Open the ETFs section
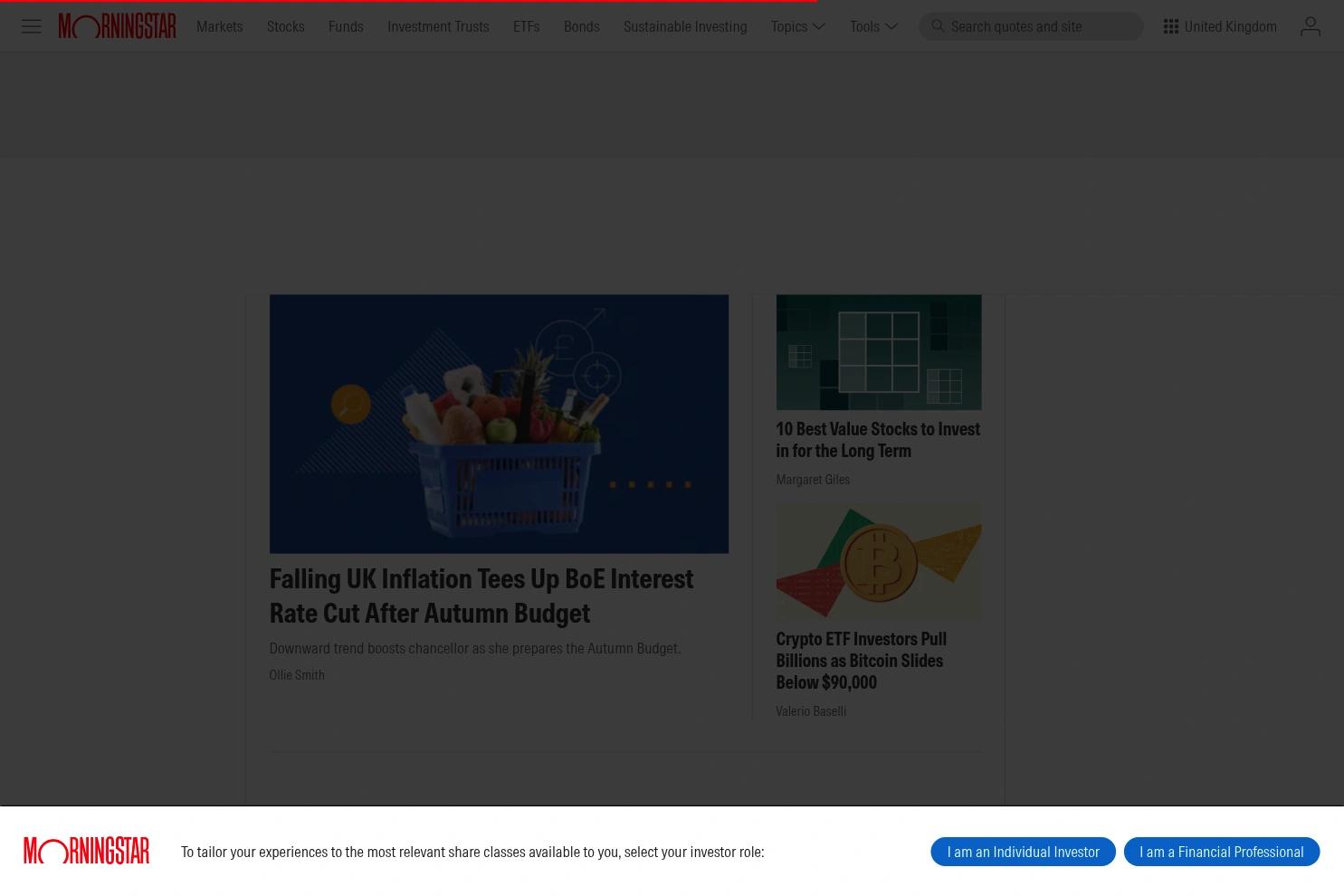 [x=526, y=26]
